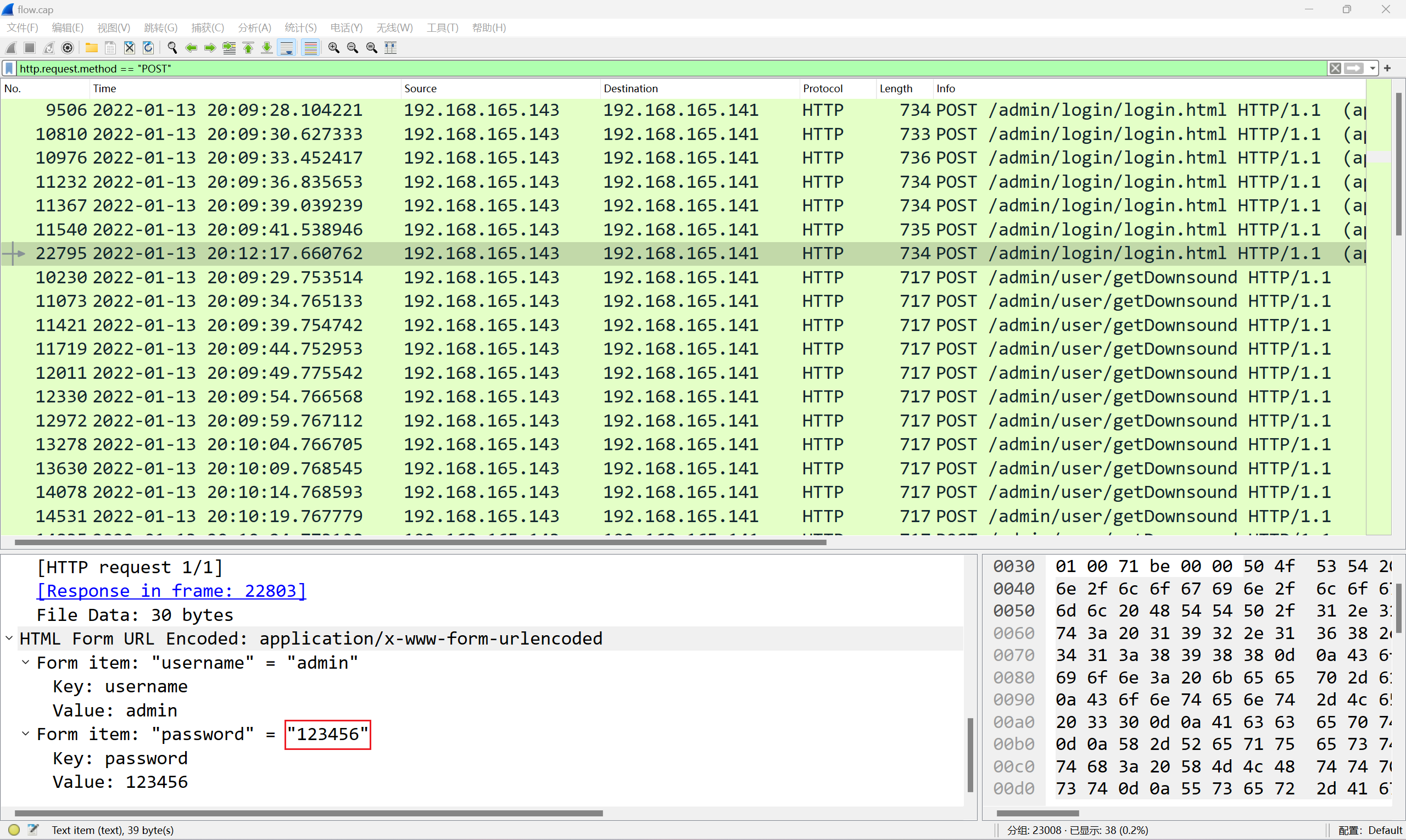This screenshot has width=1406, height=840.
Task: Open capture file properties icon in status bar
Action: pyautogui.click(x=34, y=830)
